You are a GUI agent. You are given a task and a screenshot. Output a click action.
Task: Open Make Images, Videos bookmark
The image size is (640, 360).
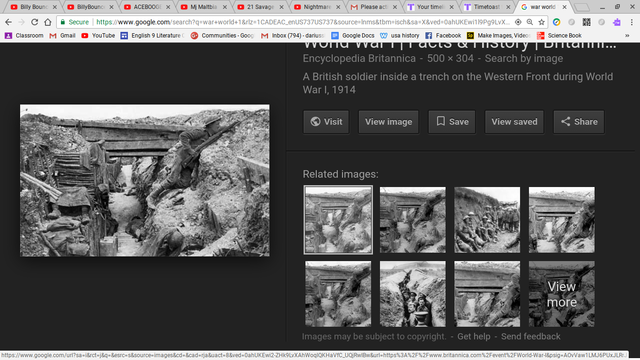pos(499,36)
